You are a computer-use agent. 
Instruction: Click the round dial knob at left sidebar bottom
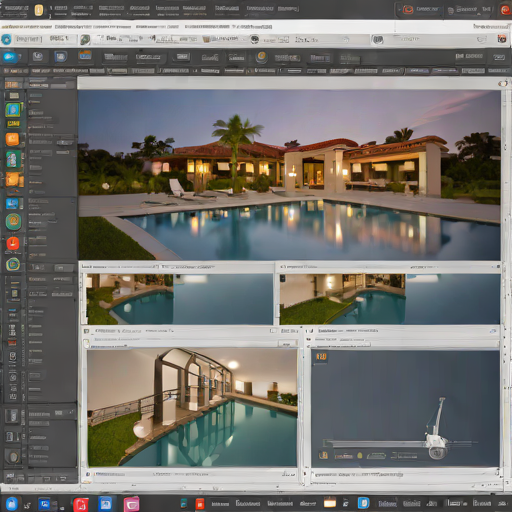(13, 457)
